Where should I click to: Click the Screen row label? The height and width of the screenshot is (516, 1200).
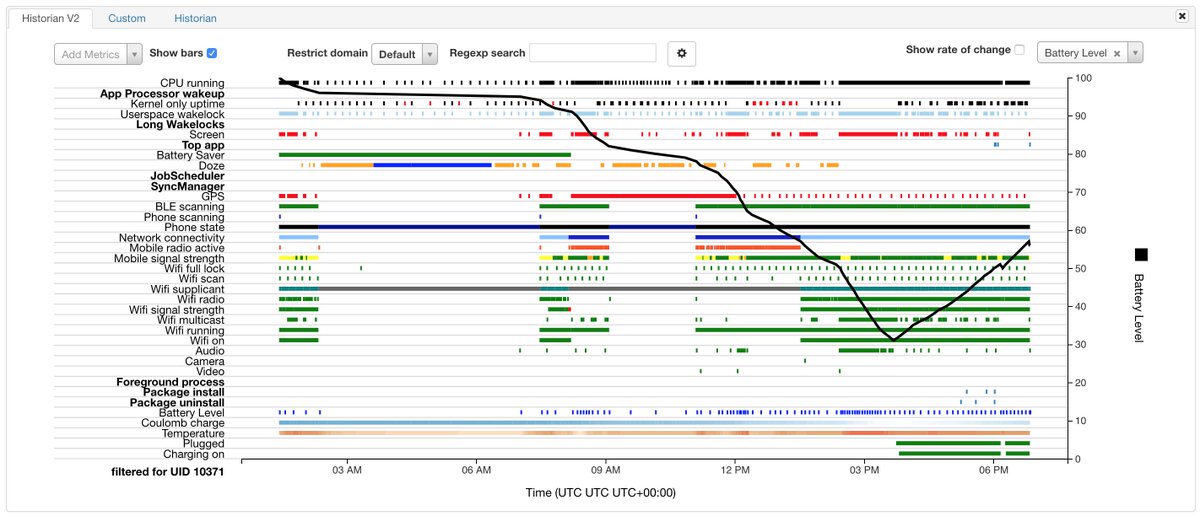(207, 135)
